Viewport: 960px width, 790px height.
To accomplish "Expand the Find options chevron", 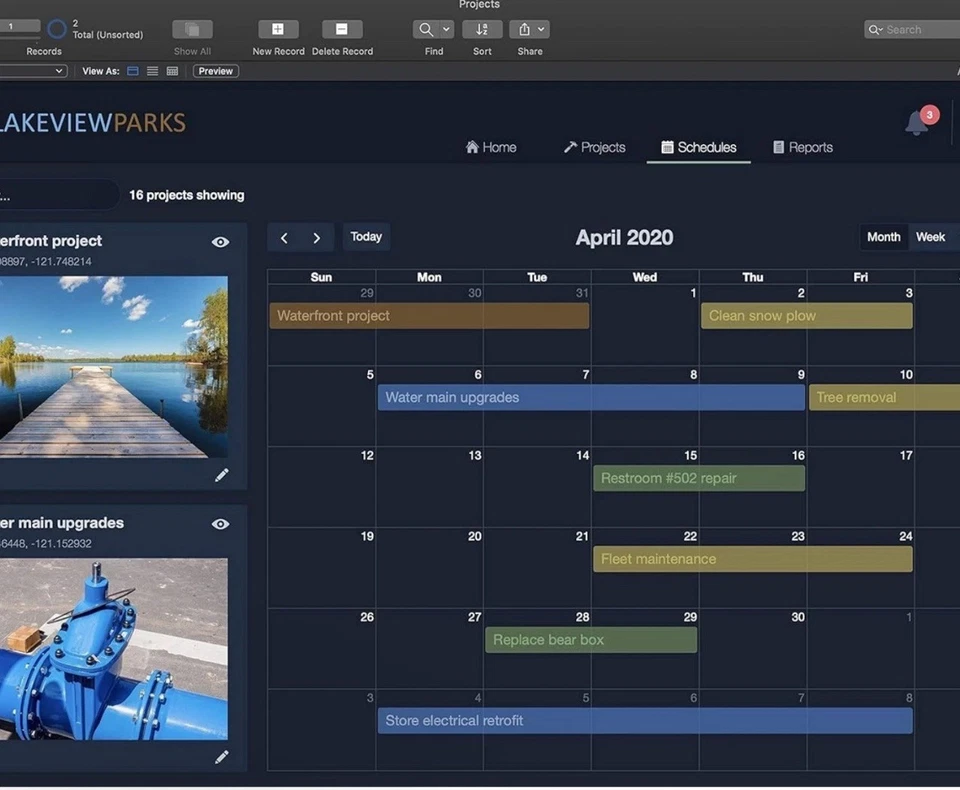I will 446,29.
